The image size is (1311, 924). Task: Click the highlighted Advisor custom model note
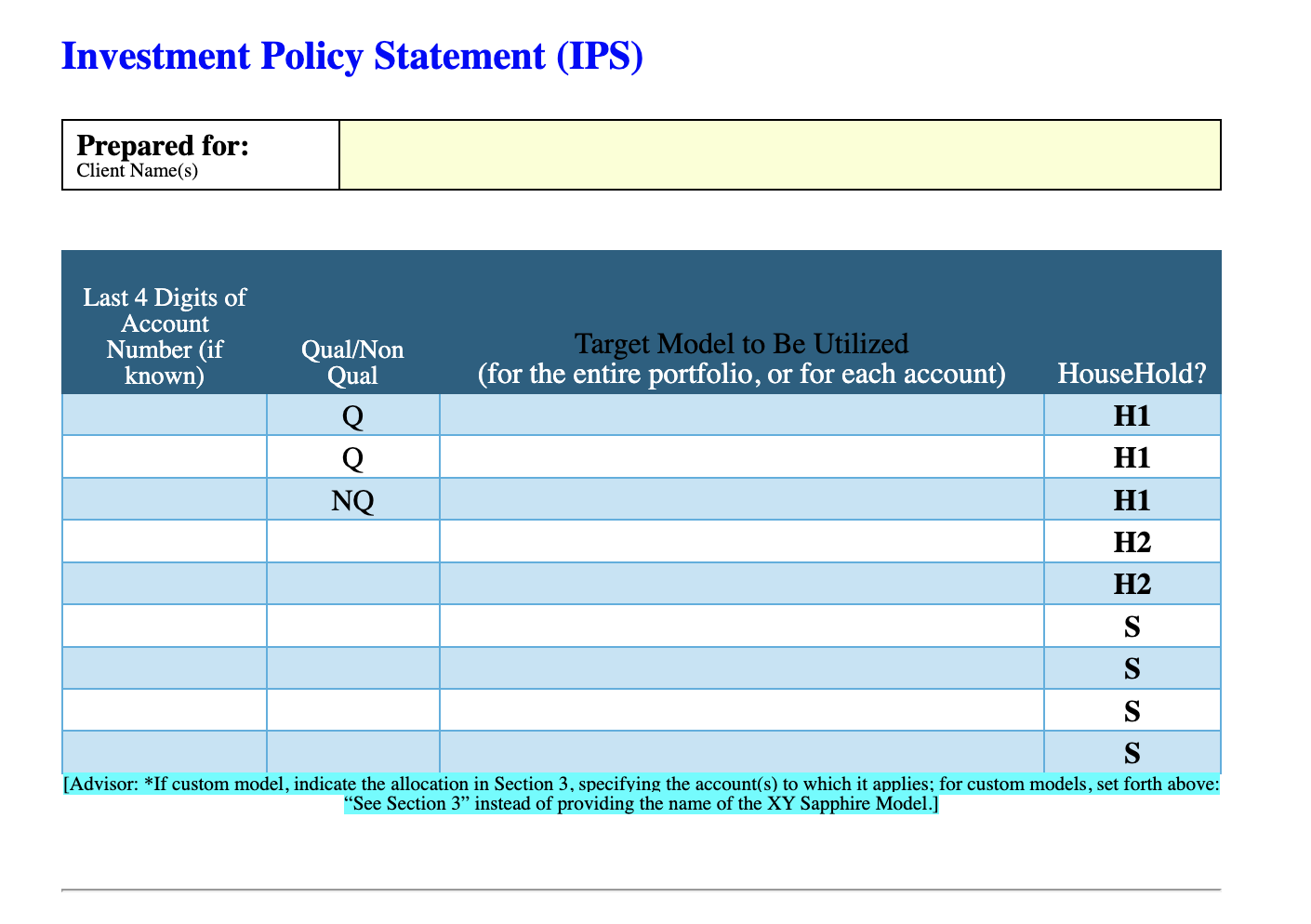pyautogui.click(x=642, y=794)
